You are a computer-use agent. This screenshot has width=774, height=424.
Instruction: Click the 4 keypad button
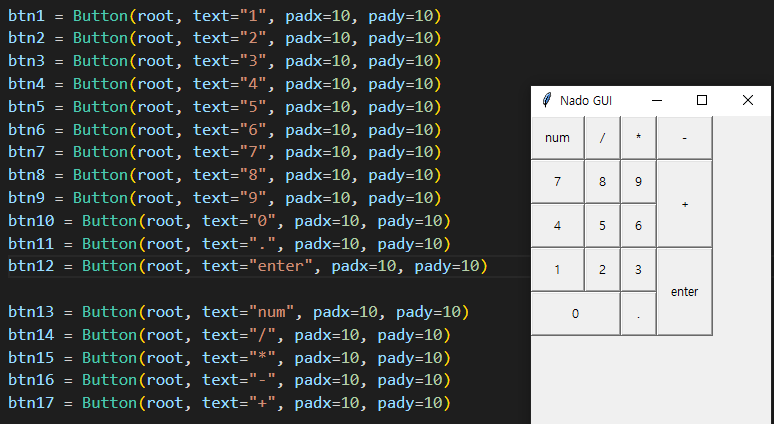coord(557,226)
